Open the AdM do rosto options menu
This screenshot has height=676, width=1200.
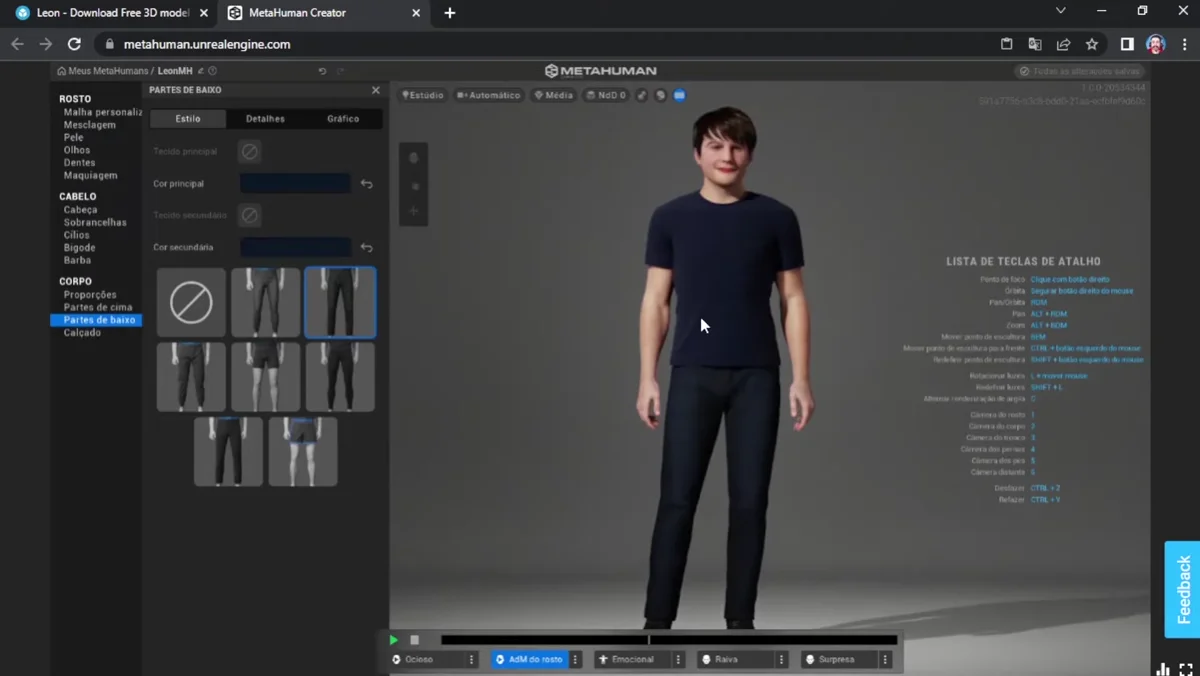[575, 660]
